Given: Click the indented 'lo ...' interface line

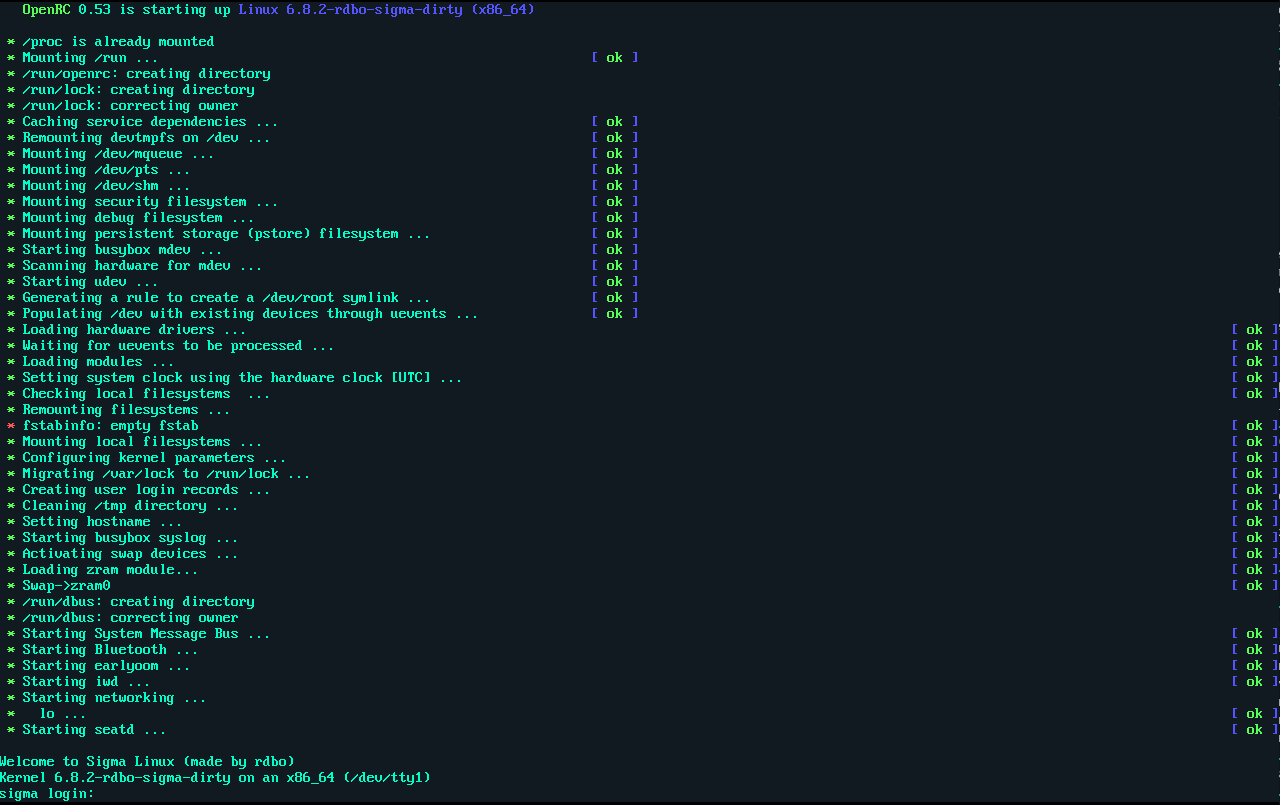Looking at the screenshot, I should 62,714.
